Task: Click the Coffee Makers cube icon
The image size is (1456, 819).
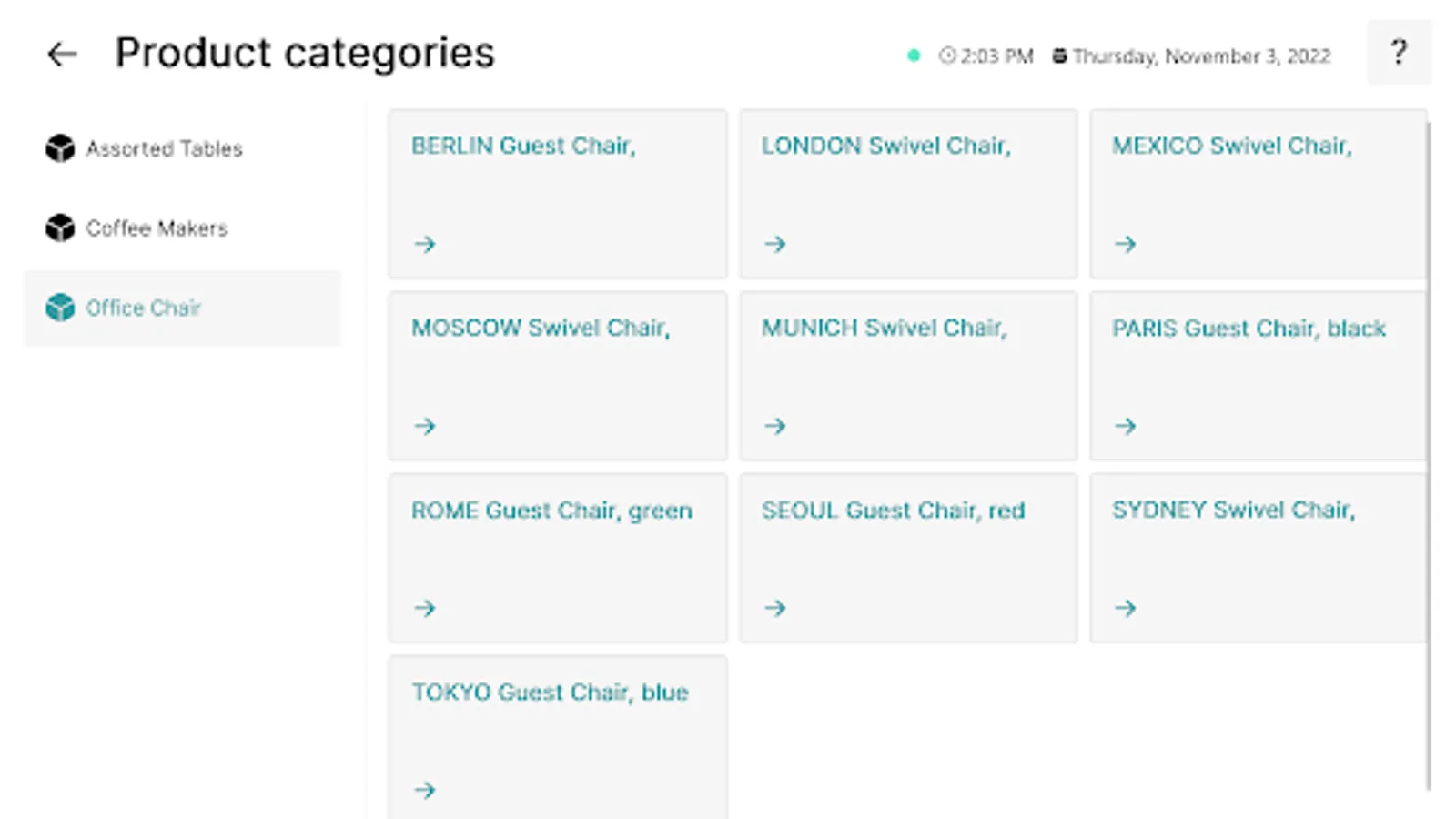Action: coord(60,227)
